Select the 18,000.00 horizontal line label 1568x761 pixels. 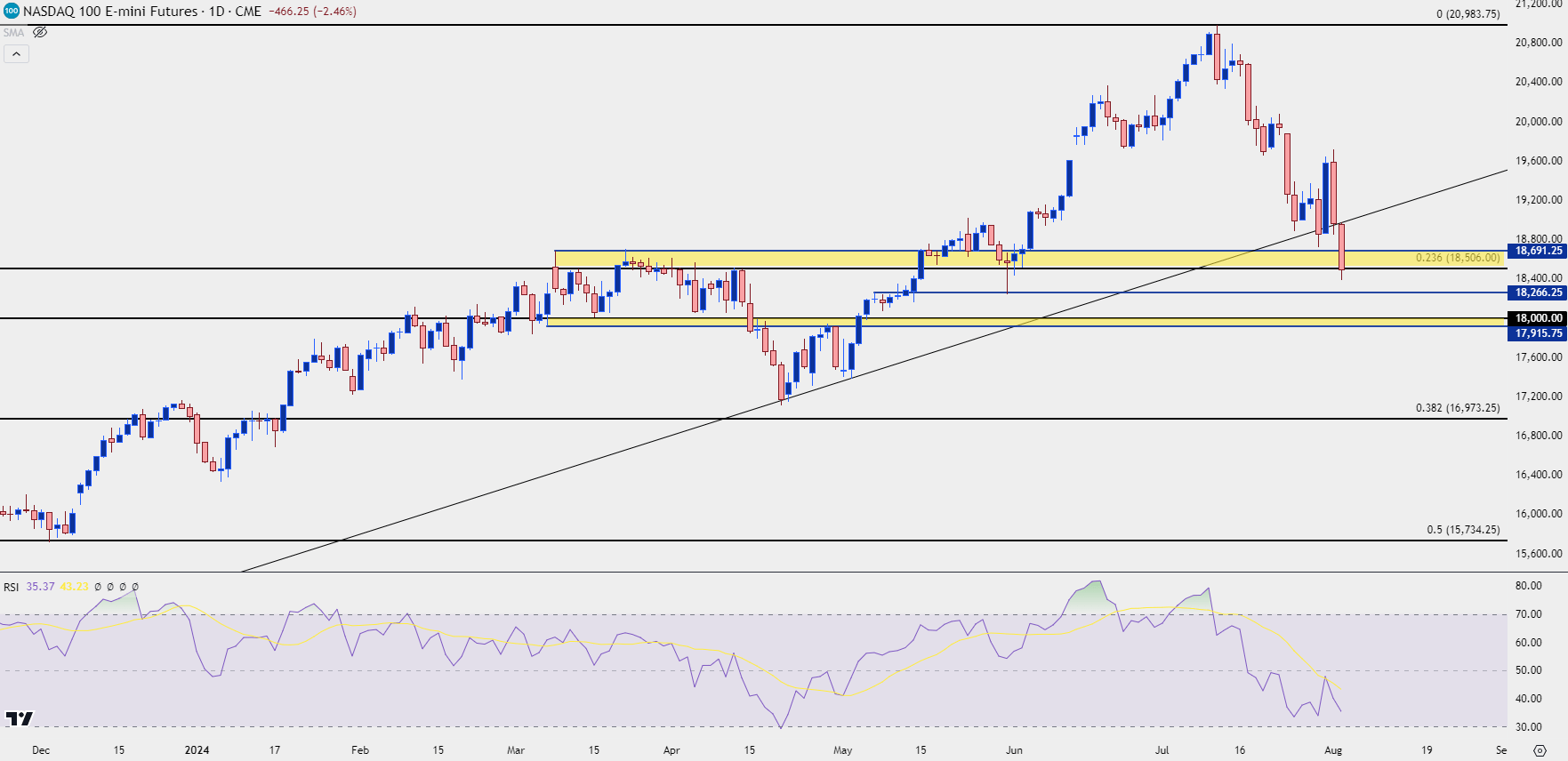(1538, 318)
